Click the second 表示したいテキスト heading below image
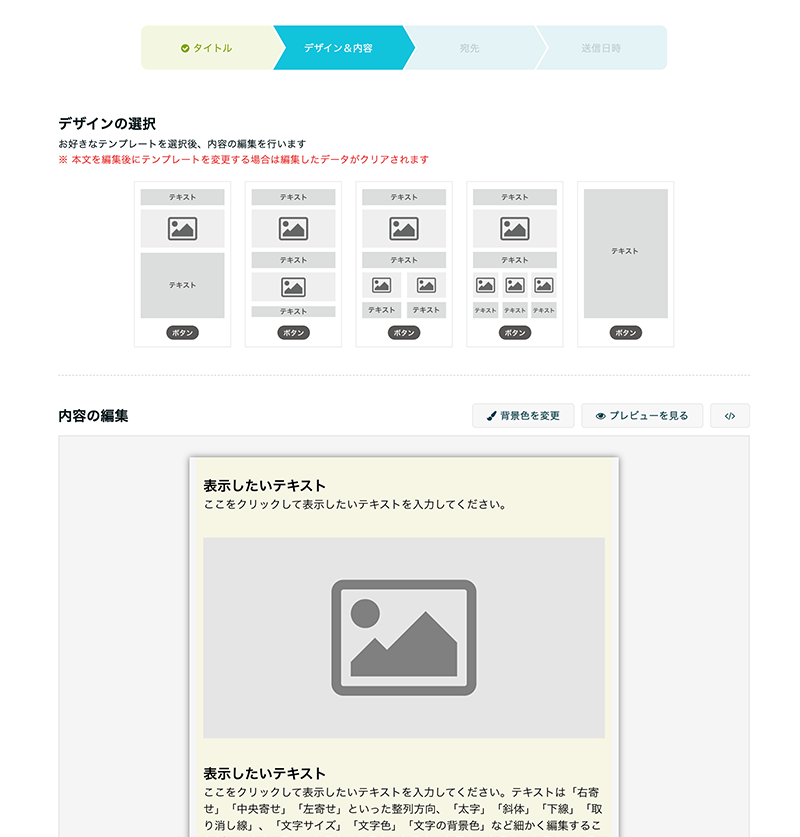 click(264, 773)
